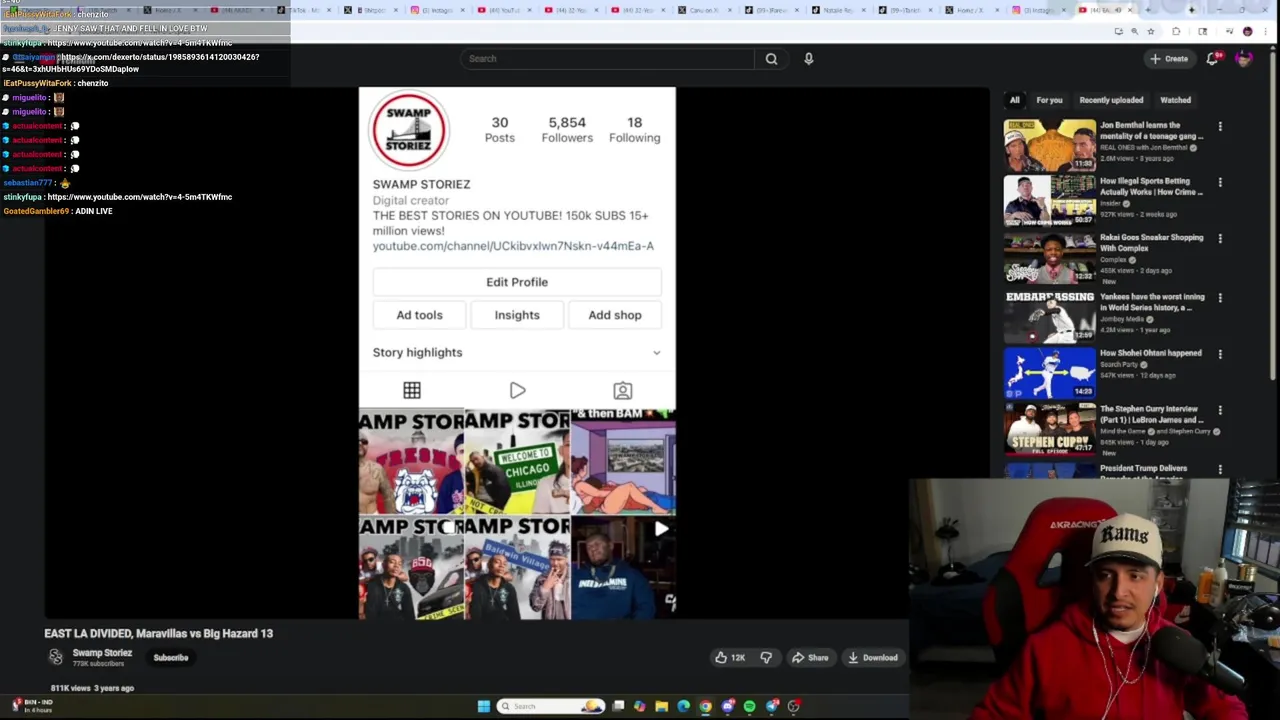The image size is (1280, 720).
Task: Open Stephen Curry Interview thumbnail
Action: (x=1050, y=429)
